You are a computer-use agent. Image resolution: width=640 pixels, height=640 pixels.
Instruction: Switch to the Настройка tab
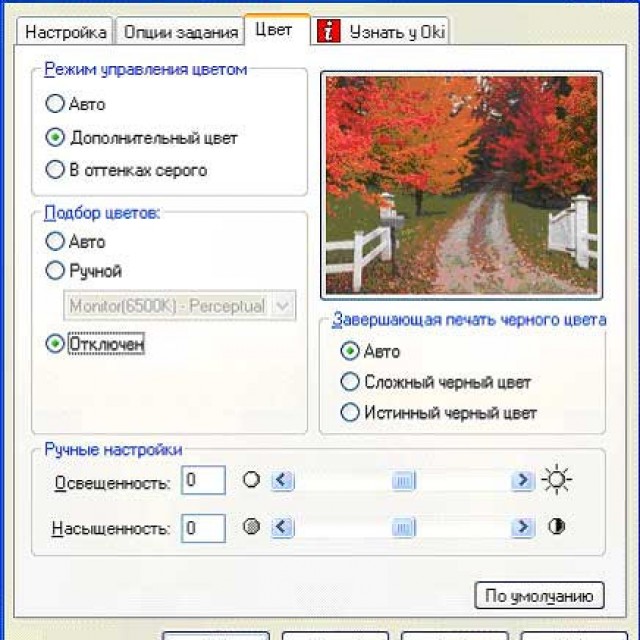(x=66, y=32)
